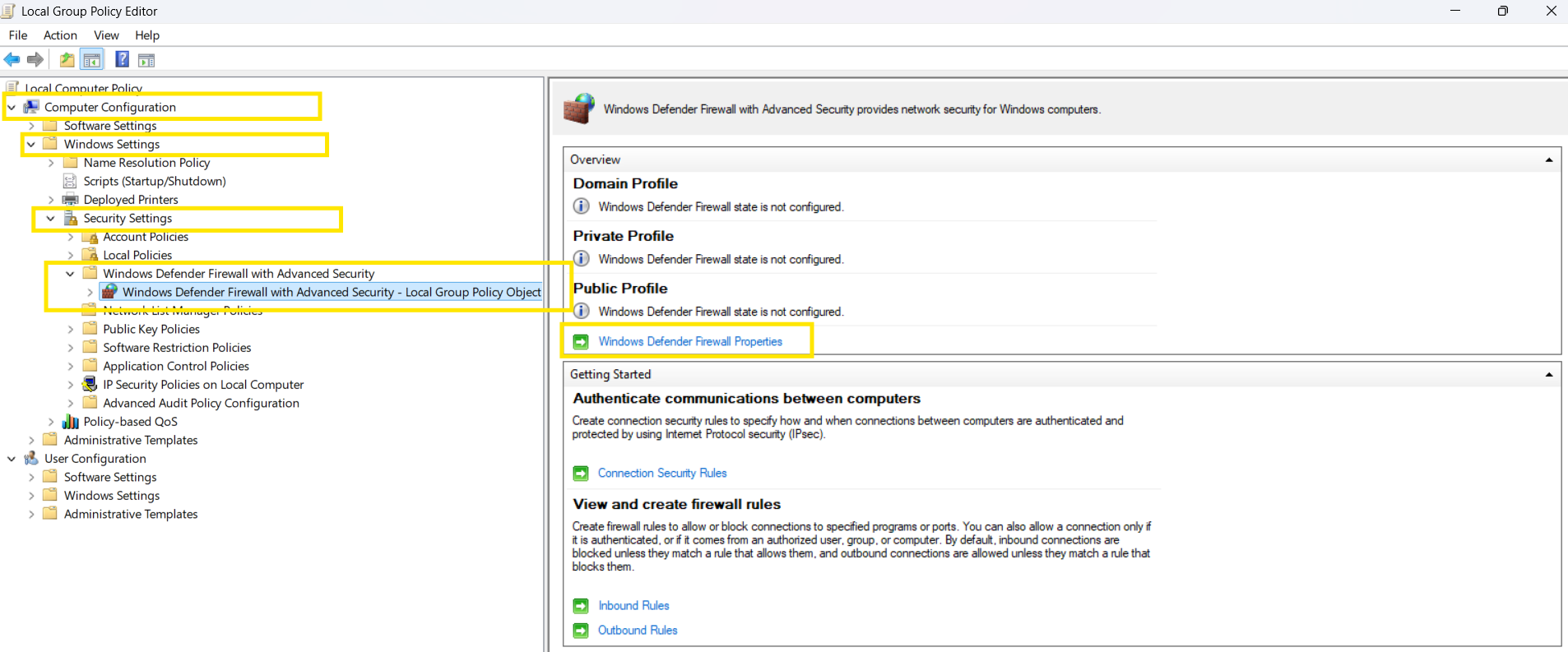Viewport: 1568px width, 652px height.
Task: Toggle the Show/Hide Console Tree toolbar icon
Action: [x=92, y=59]
